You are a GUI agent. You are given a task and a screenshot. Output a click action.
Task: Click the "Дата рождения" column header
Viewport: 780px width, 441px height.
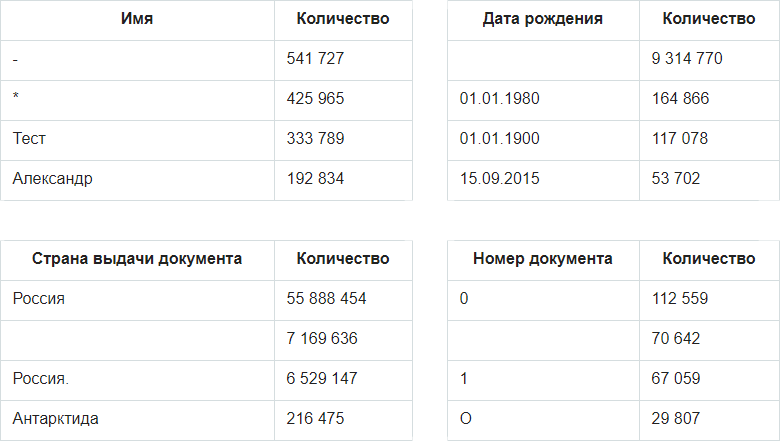point(542,19)
